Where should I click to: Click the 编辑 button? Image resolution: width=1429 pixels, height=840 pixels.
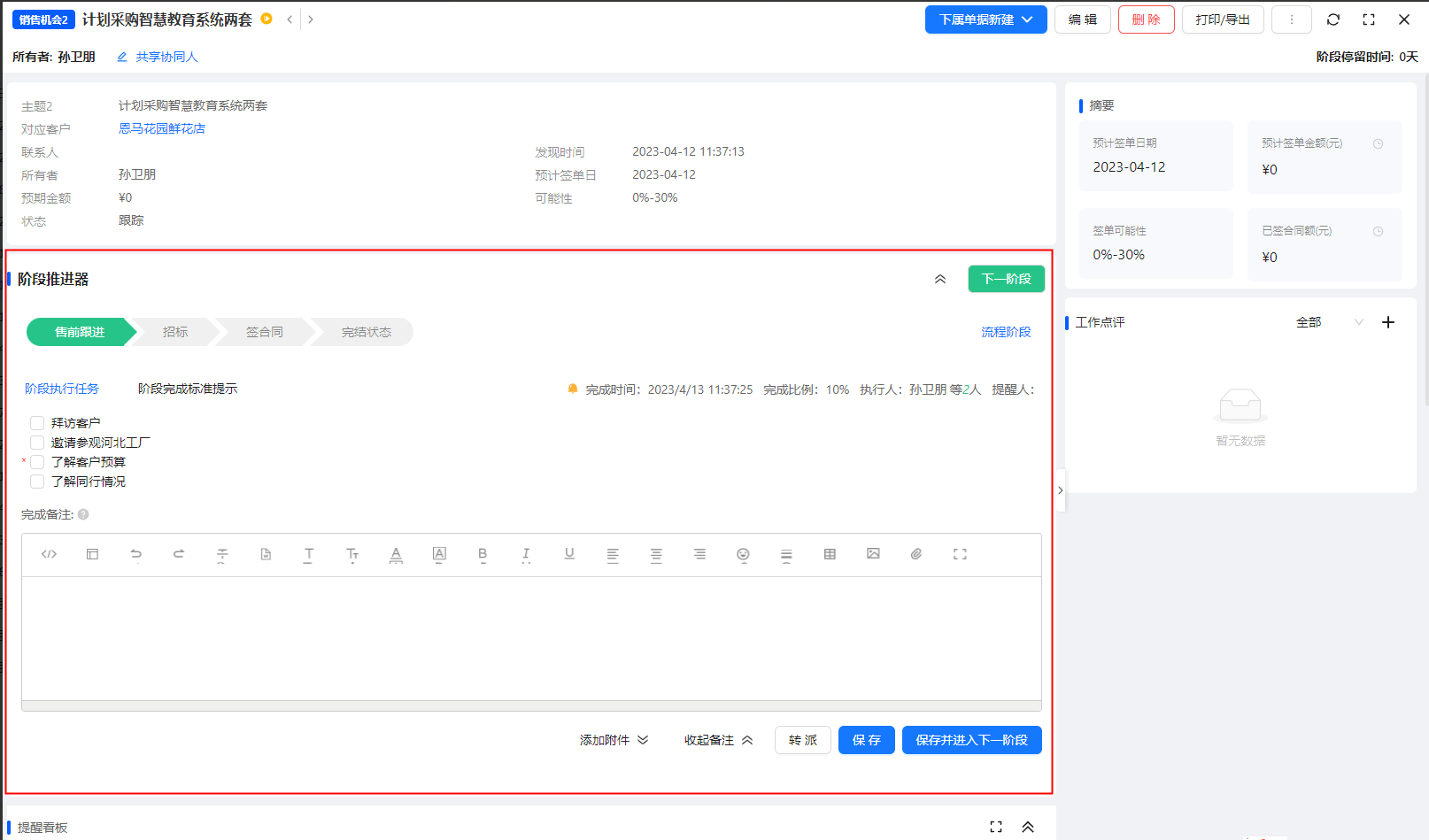pyautogui.click(x=1082, y=19)
